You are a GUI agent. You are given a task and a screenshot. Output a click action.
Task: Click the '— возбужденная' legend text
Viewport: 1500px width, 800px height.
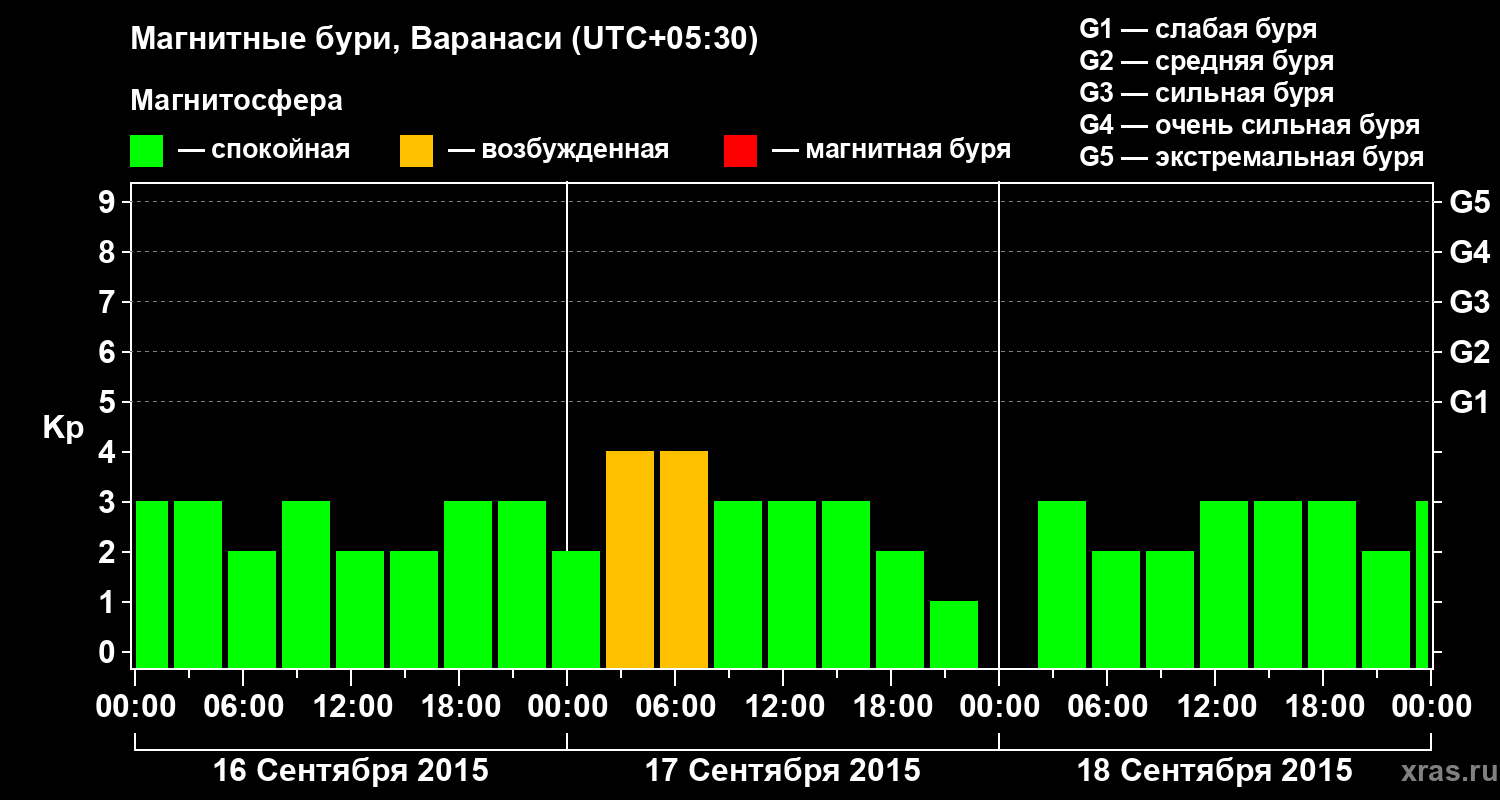pos(558,150)
